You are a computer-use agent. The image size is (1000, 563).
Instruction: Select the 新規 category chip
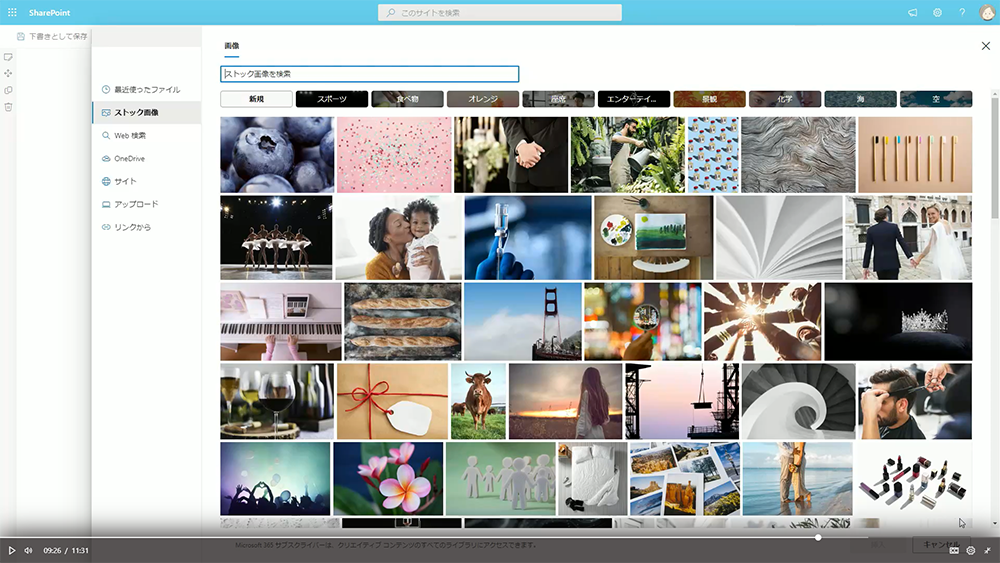(x=256, y=99)
